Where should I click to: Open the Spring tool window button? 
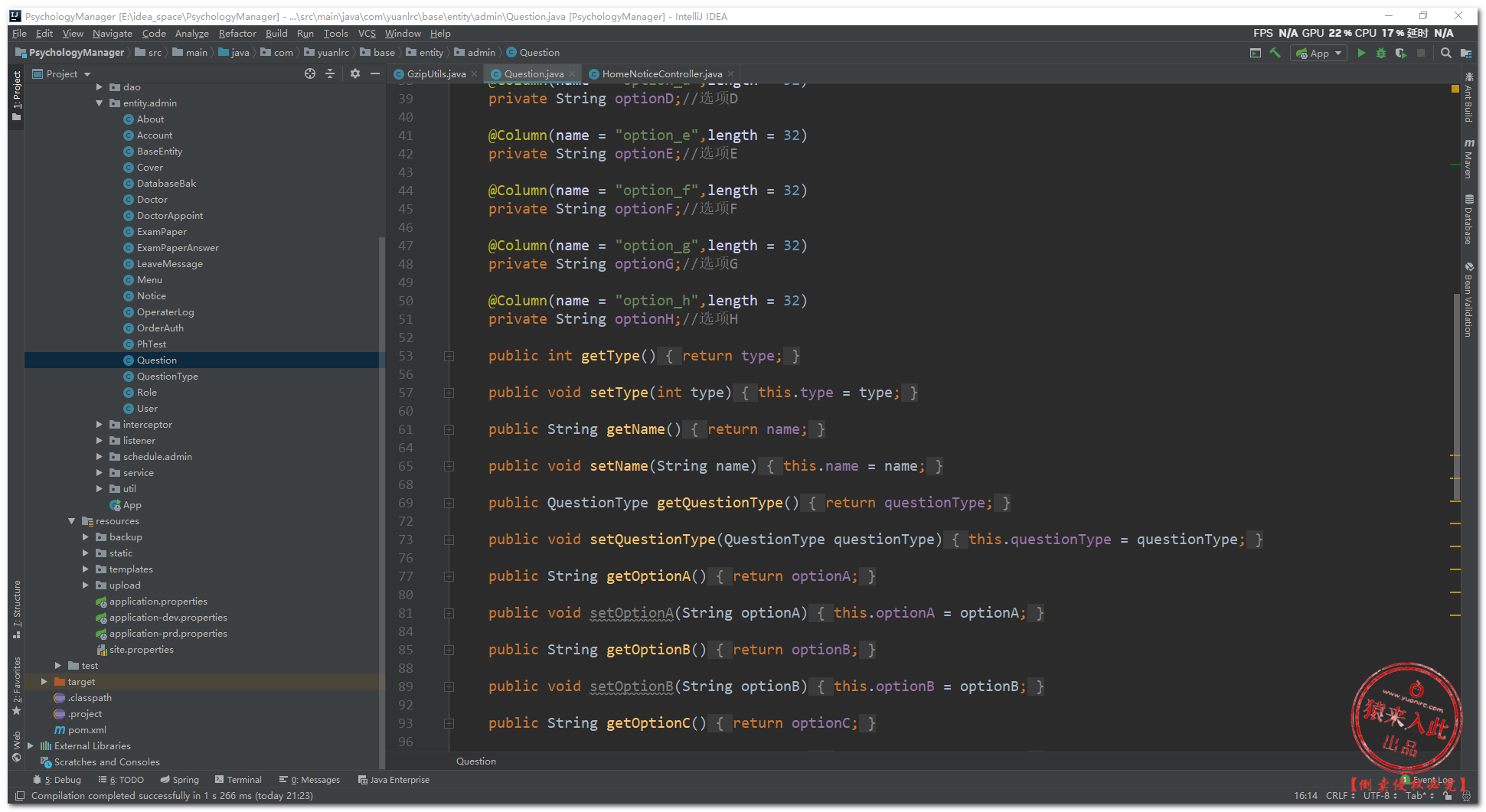[x=179, y=780]
